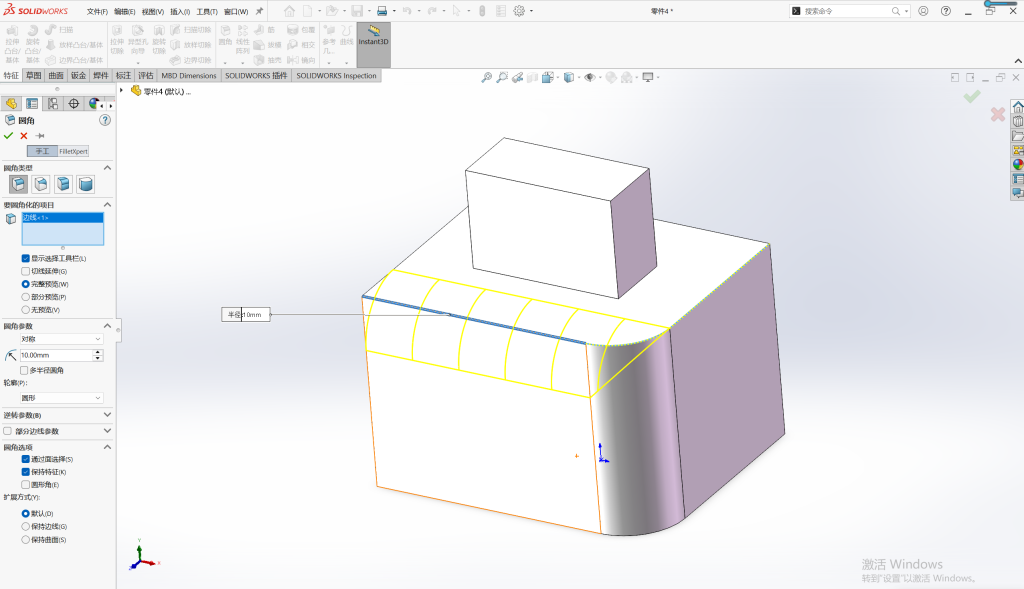Select the full round fillet type

pyautogui.click(x=86, y=184)
